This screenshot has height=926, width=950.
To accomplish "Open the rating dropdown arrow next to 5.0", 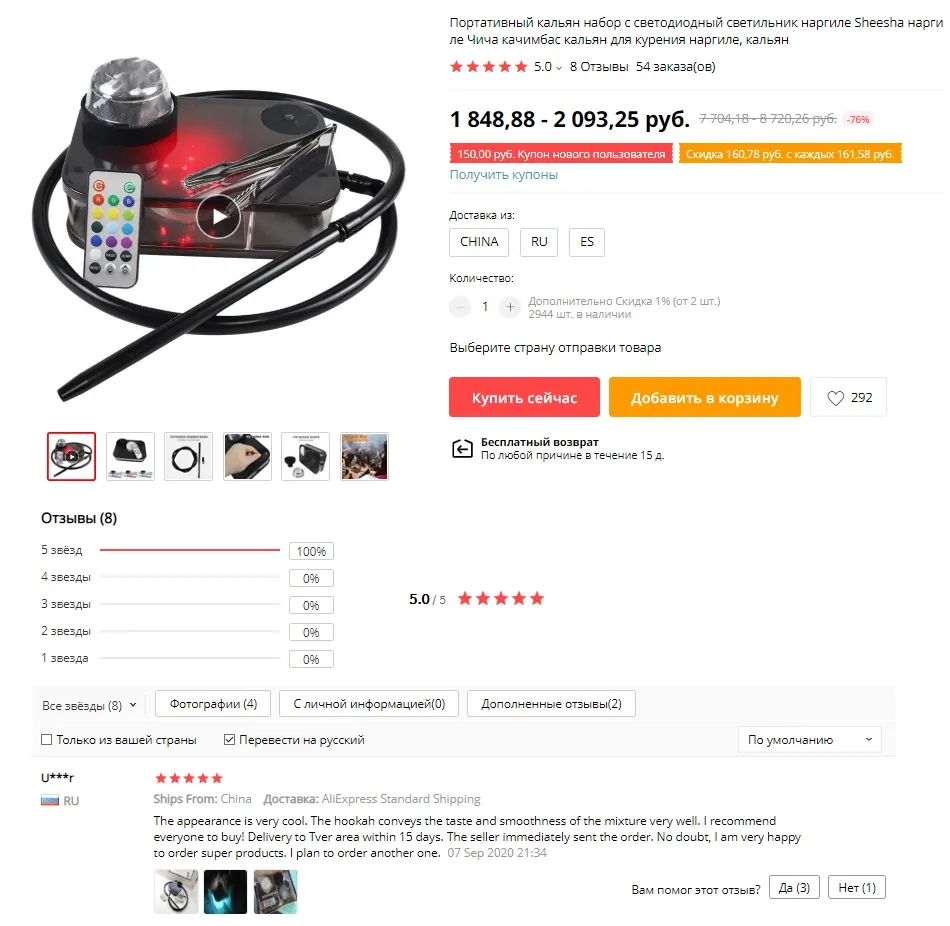I will click(559, 68).
